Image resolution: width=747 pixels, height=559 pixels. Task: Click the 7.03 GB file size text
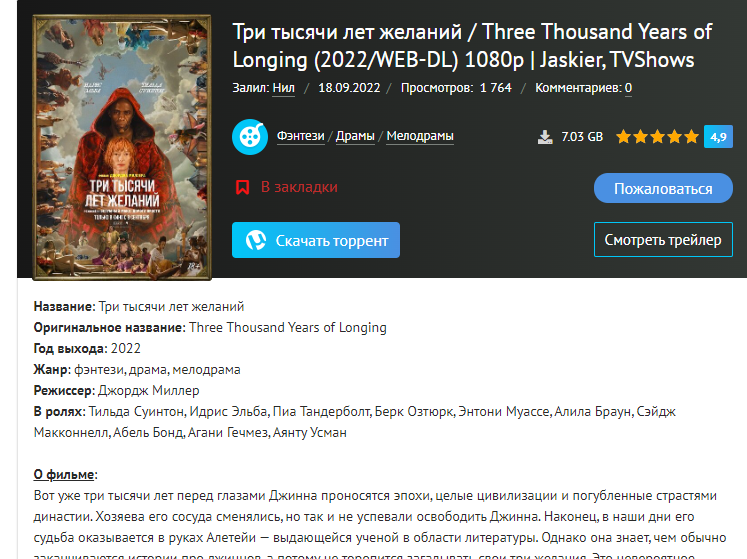click(x=582, y=137)
